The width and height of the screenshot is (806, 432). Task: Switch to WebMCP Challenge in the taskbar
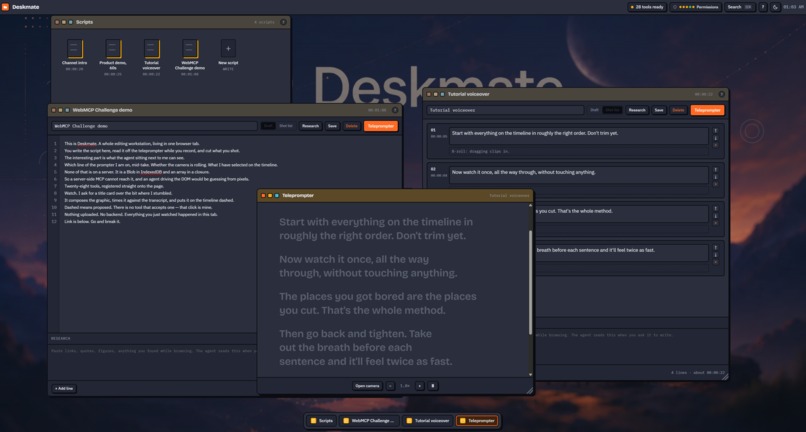pyautogui.click(x=369, y=421)
